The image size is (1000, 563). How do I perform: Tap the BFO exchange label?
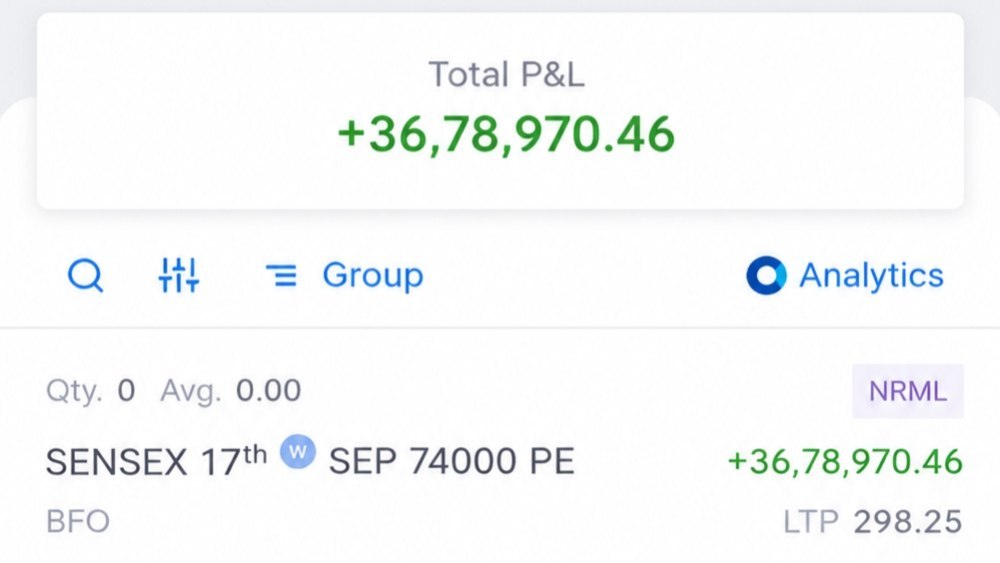click(78, 522)
